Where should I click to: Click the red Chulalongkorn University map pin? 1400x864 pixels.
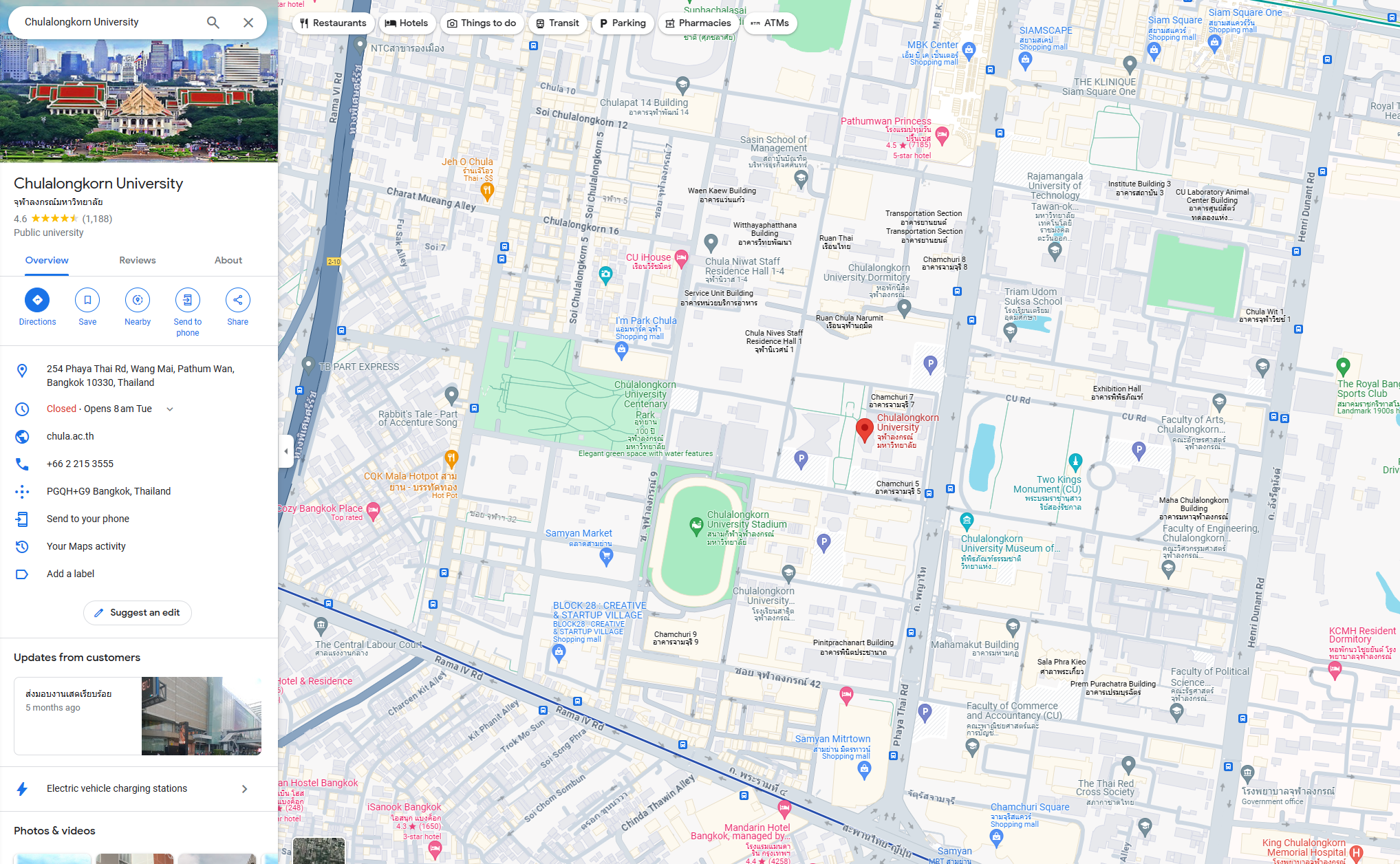[x=865, y=430]
